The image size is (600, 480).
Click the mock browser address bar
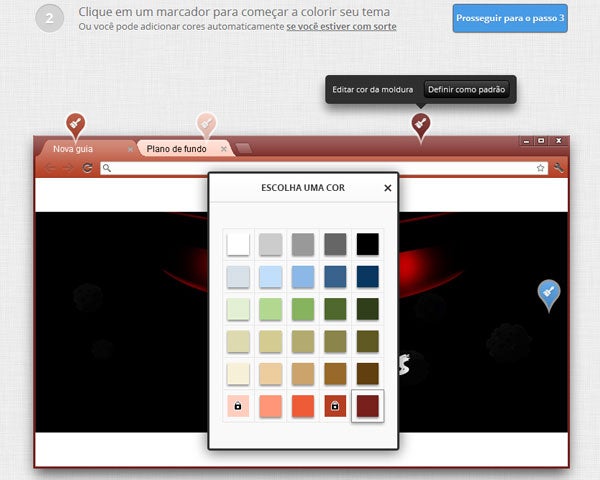(x=320, y=168)
